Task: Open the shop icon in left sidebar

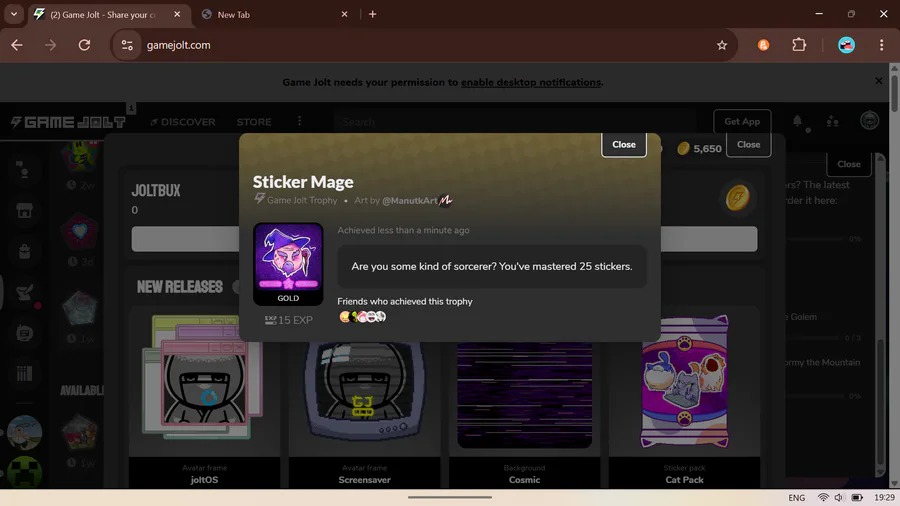Action: click(24, 211)
